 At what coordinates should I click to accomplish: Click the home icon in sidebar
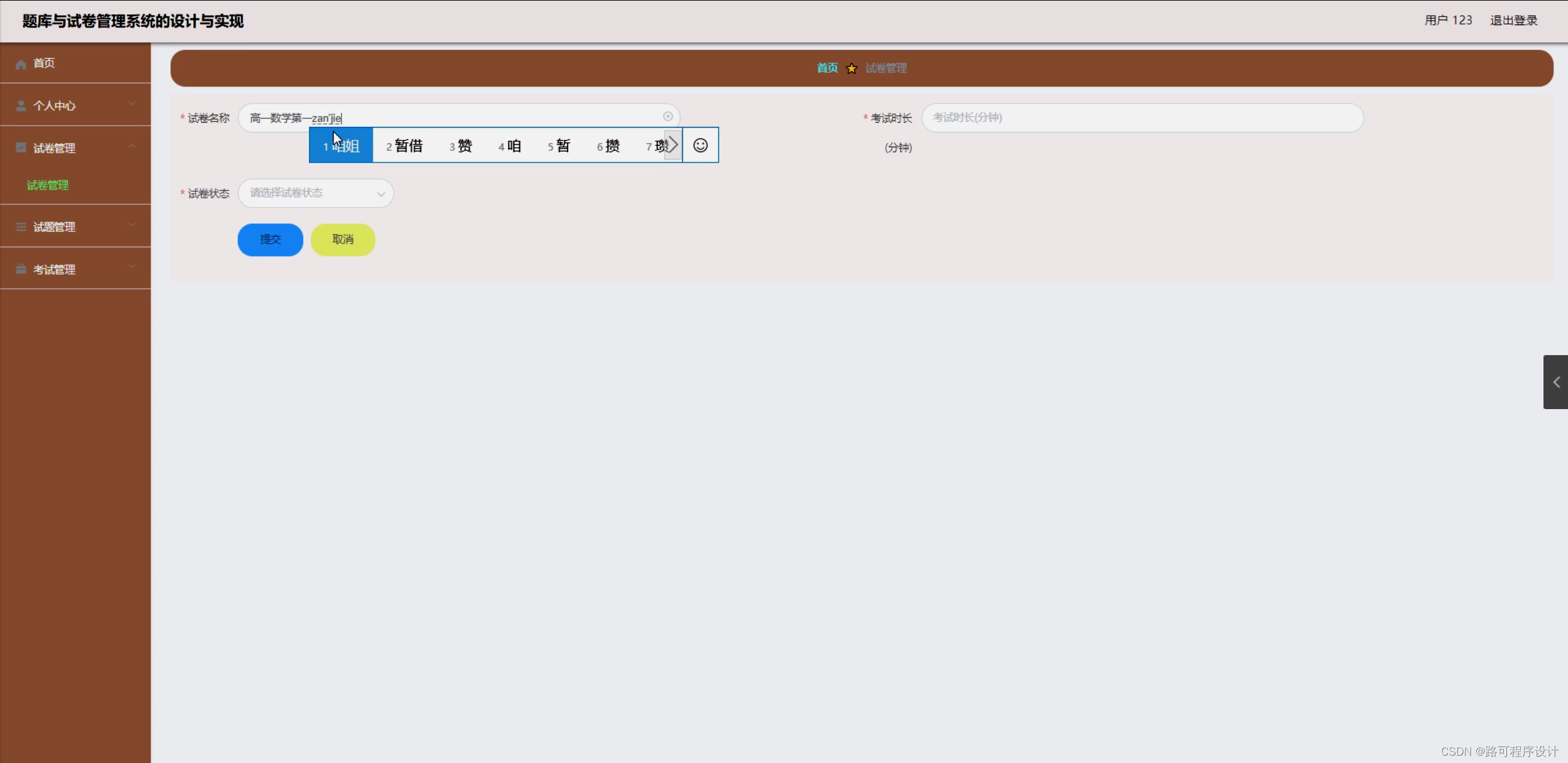click(21, 64)
